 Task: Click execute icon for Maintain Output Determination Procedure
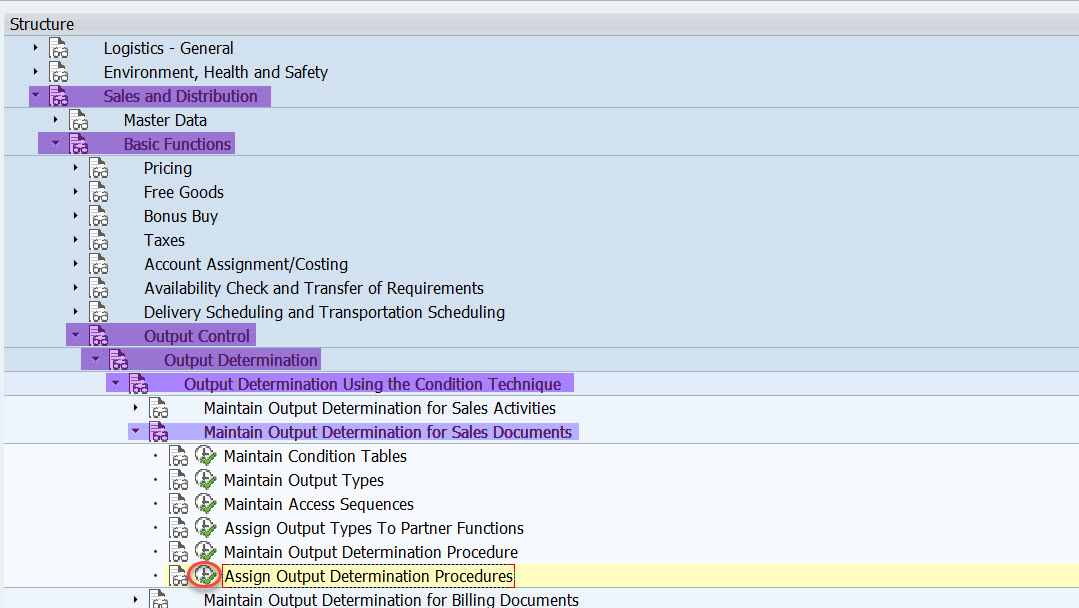[x=206, y=551]
